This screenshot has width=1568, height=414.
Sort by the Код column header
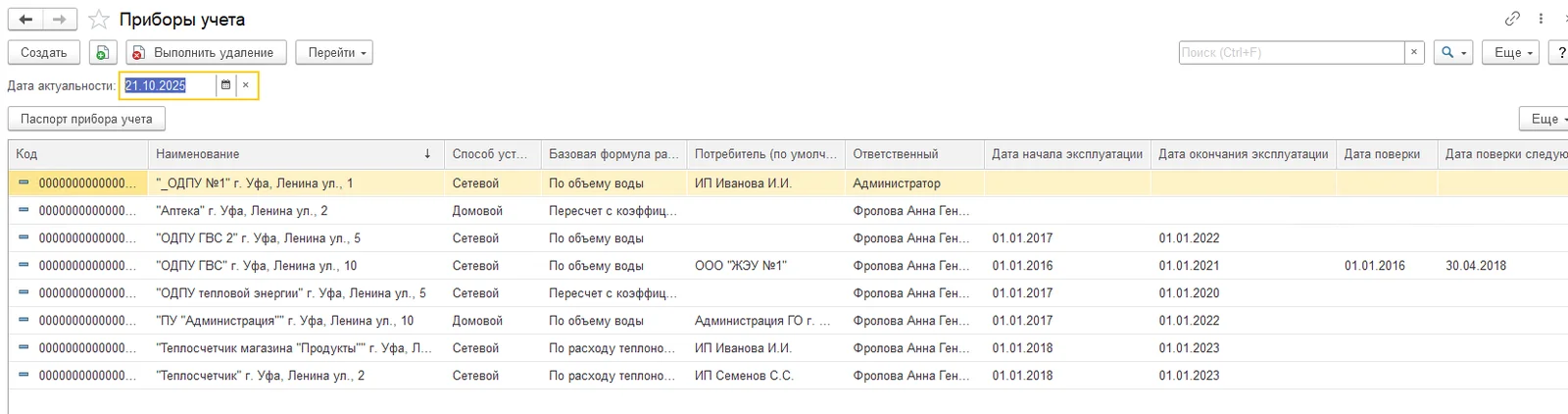tap(78, 154)
